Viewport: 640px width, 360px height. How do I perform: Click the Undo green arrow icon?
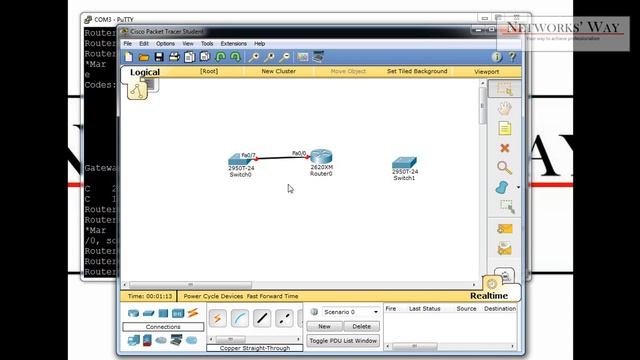coord(220,57)
